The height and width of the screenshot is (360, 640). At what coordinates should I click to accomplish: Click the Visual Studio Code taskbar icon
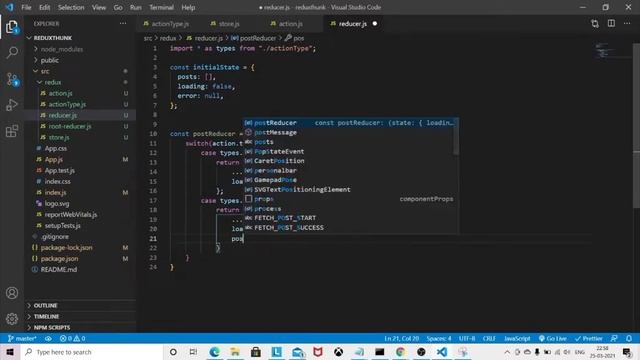click(x=442, y=352)
